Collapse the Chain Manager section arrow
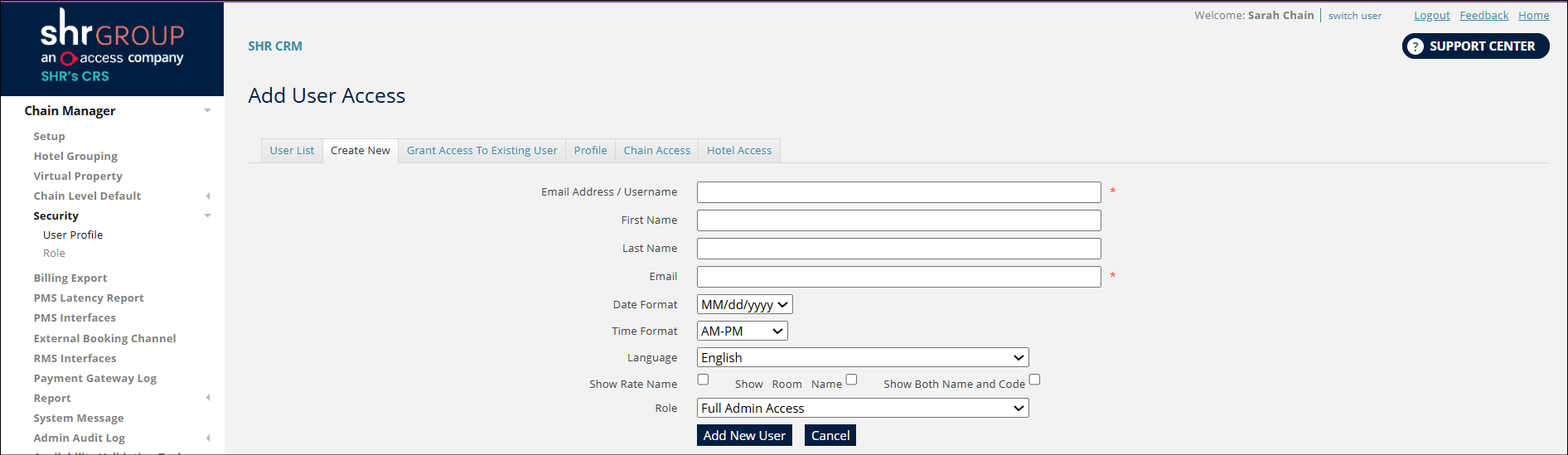This screenshot has height=455, width=1568. [x=207, y=110]
